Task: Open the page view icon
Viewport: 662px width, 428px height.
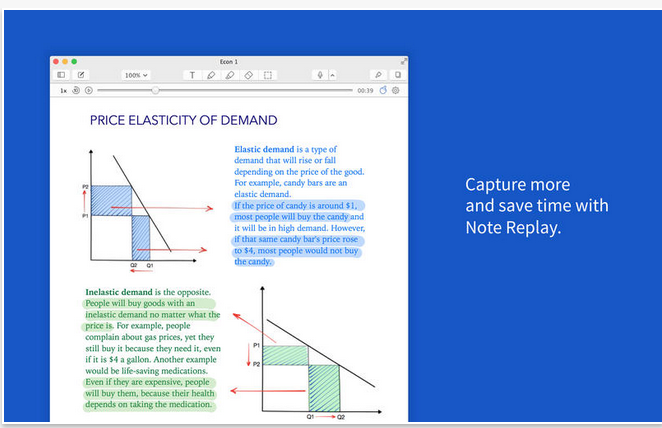Action: coord(398,75)
